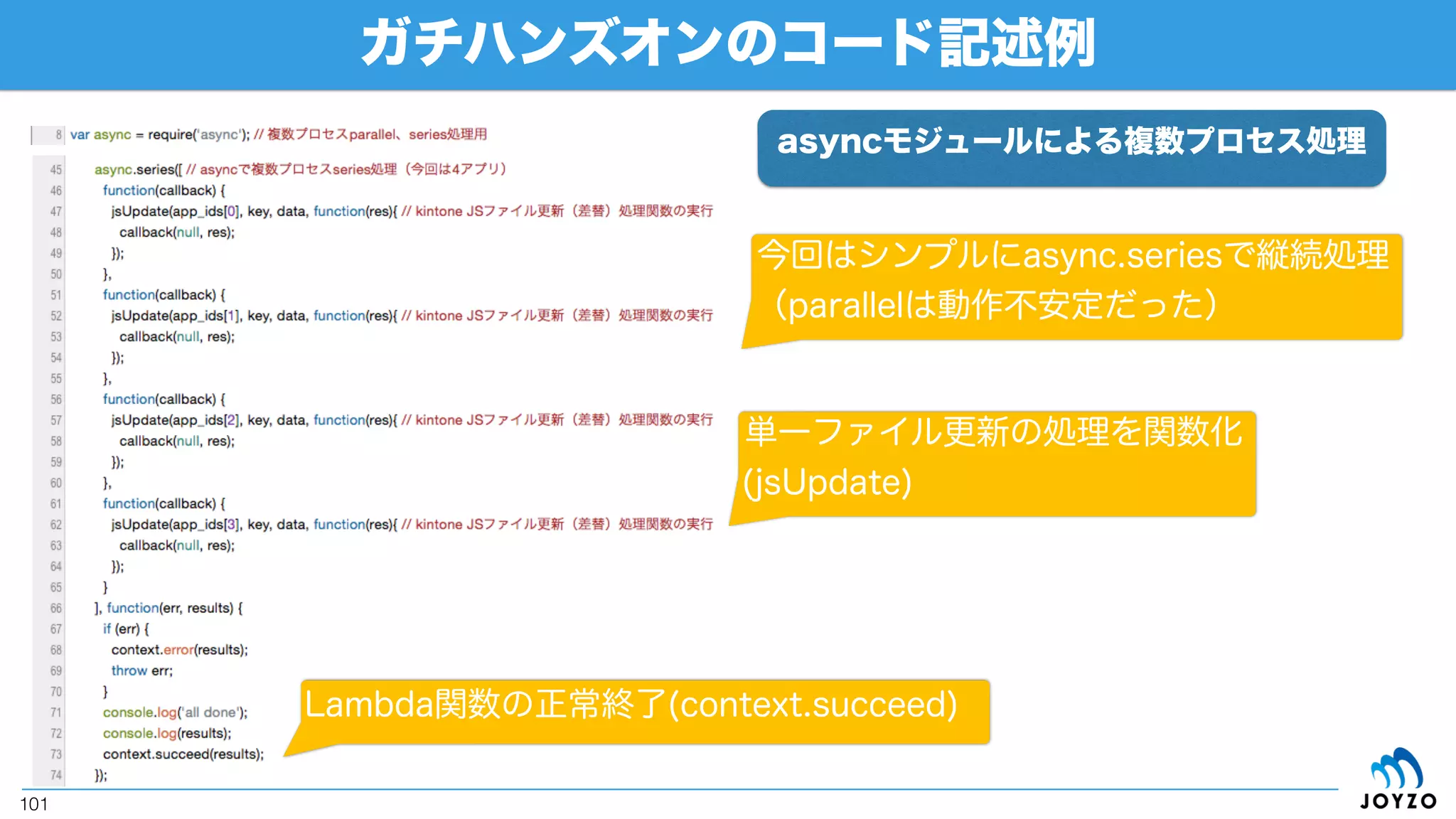Click the if (err) { line

pyautogui.click(x=126, y=629)
